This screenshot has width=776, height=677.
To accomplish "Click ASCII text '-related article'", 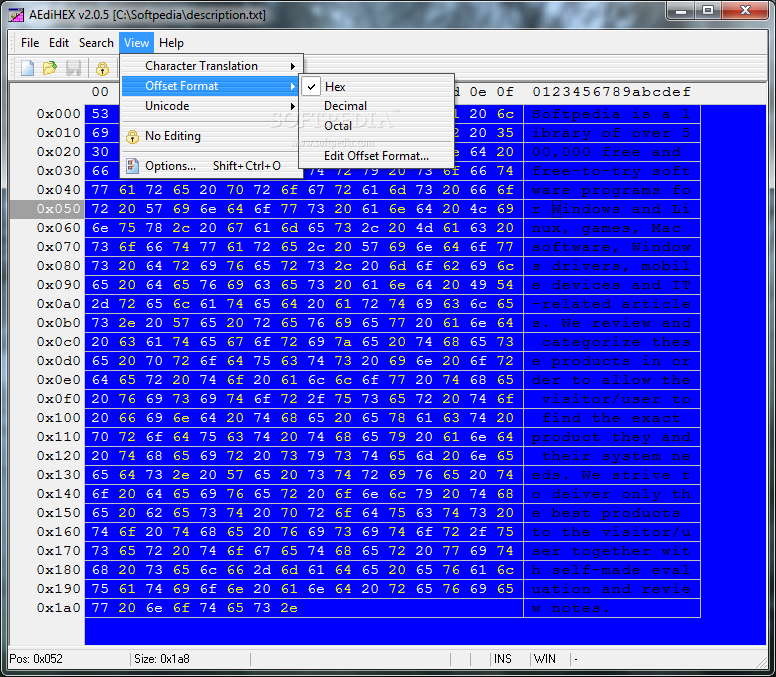I will point(611,304).
